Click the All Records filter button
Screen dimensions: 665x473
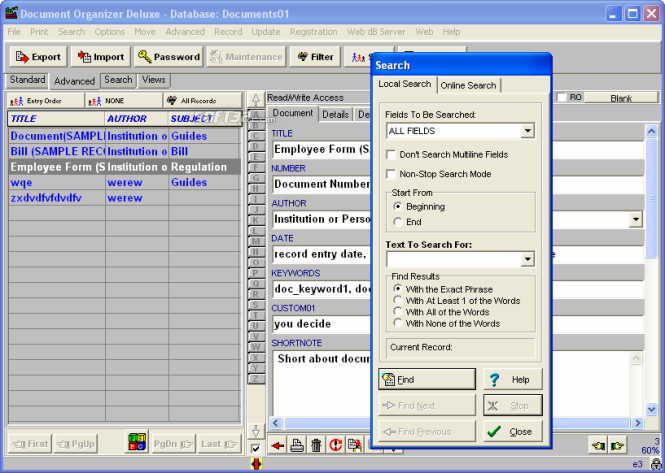(x=203, y=101)
